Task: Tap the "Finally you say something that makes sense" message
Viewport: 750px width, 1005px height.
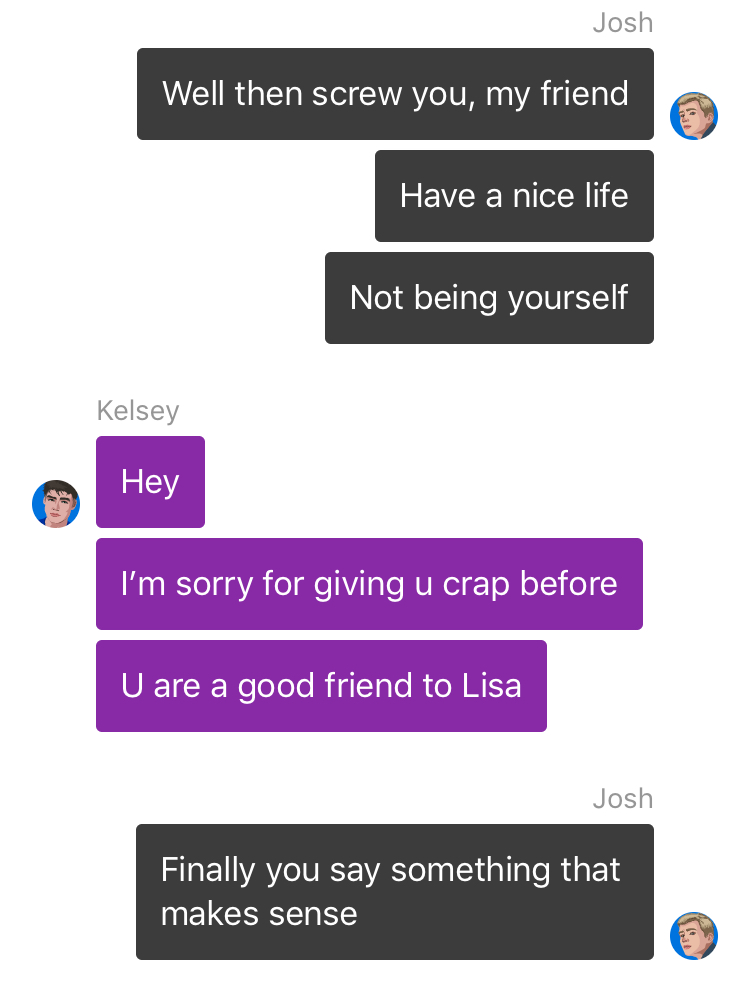Action: coord(395,892)
